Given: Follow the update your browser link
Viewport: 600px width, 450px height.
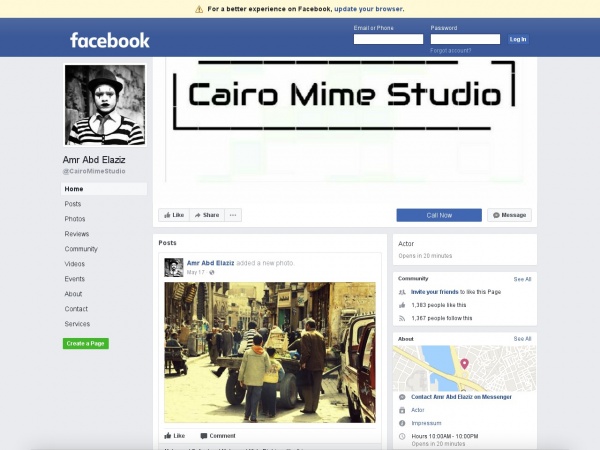Looking at the screenshot, I should [368, 9].
